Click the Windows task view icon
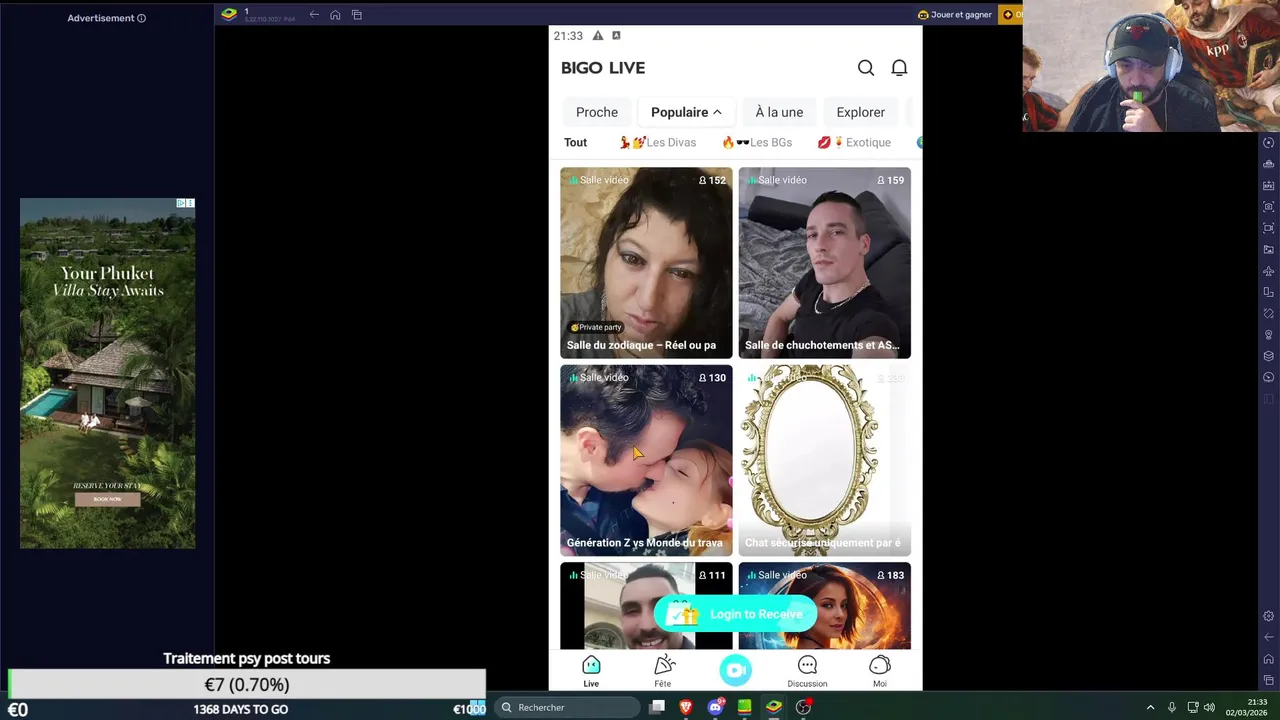 click(x=657, y=707)
